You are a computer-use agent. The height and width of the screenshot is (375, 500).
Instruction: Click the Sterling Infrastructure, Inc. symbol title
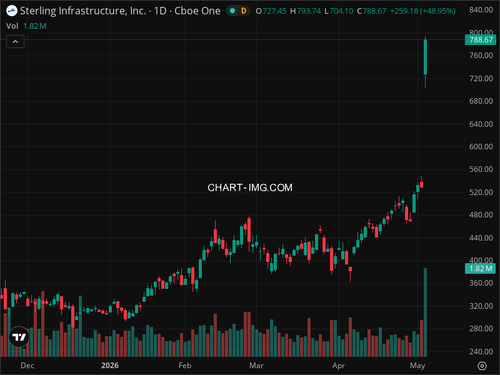[83, 11]
